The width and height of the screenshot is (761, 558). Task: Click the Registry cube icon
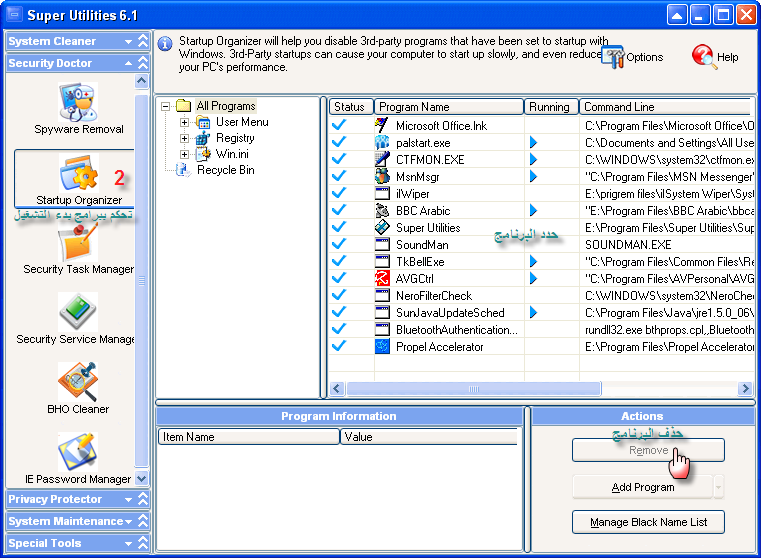pyautogui.click(x=203, y=138)
